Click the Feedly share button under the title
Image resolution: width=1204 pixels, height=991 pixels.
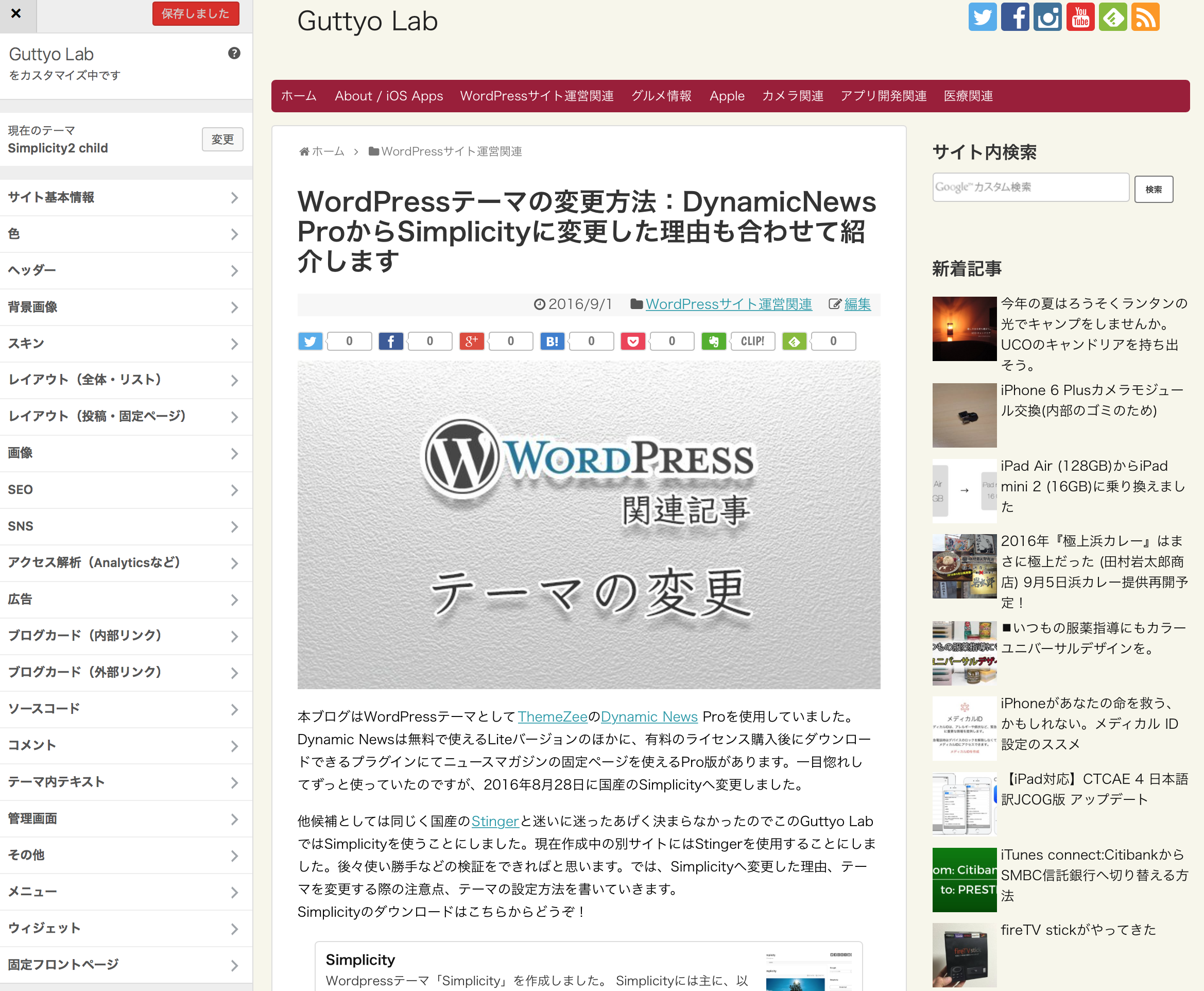[x=794, y=341]
